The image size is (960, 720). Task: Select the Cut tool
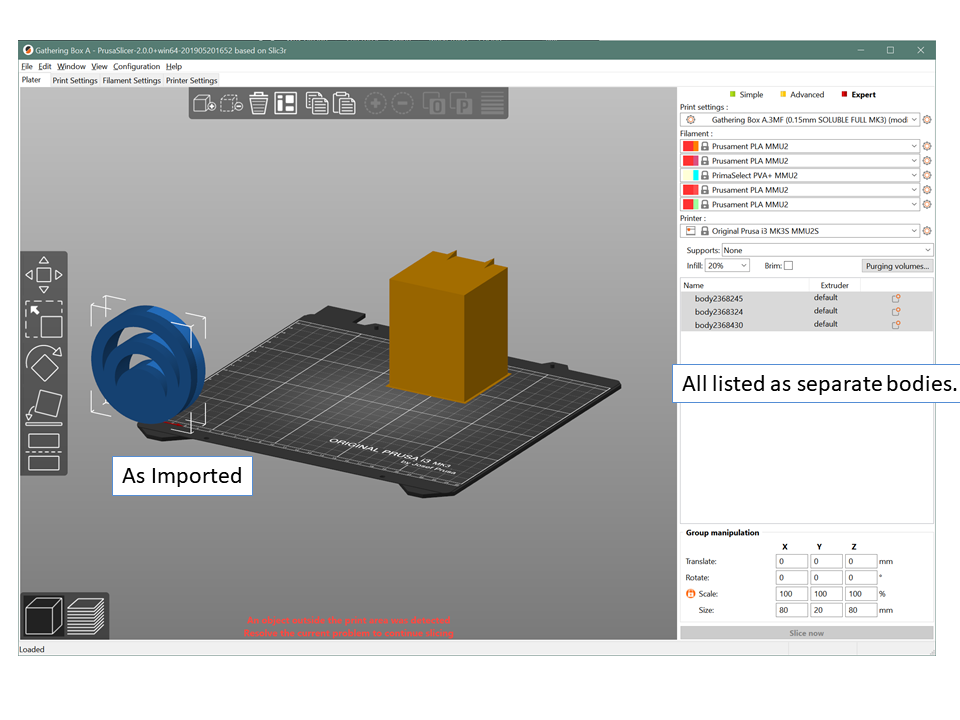tap(43, 452)
